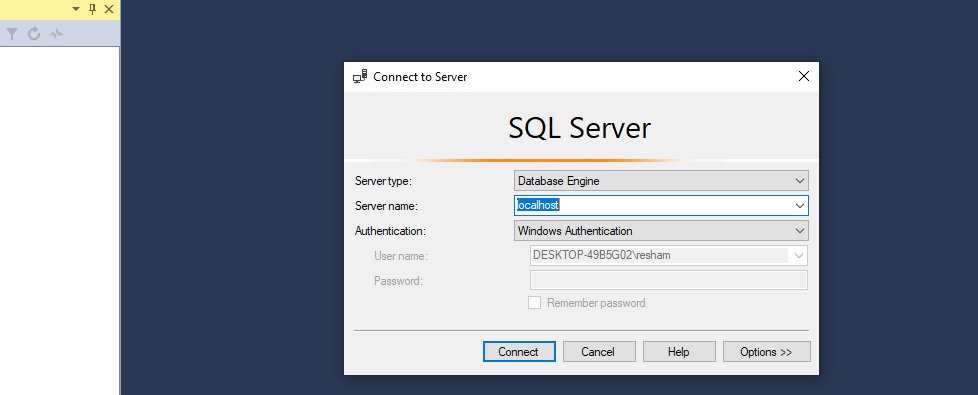978x395 pixels.
Task: Click the disabled Password field
Action: click(x=669, y=280)
